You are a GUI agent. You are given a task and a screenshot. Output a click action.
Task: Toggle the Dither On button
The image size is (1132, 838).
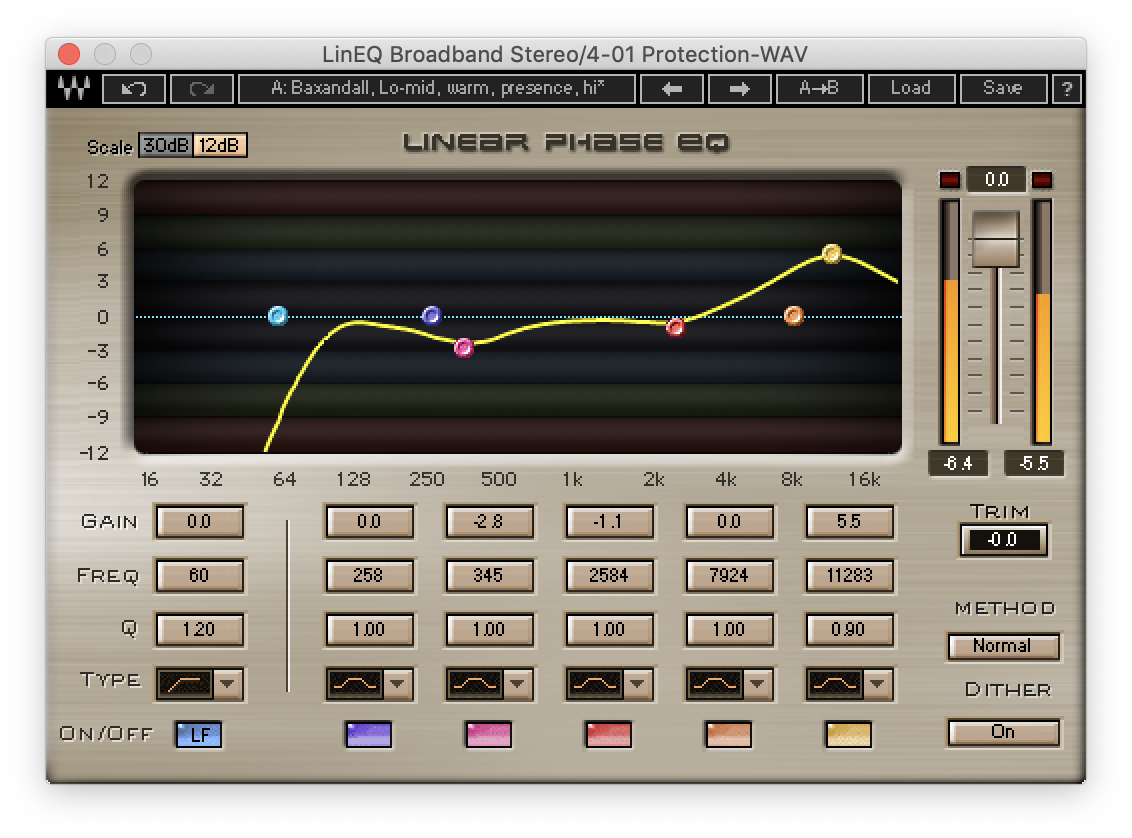(1003, 732)
